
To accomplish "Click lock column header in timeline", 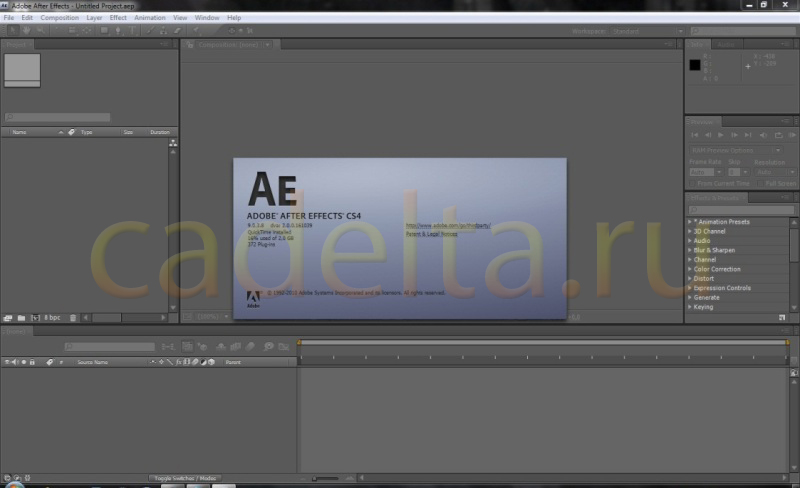I will click(x=32, y=362).
